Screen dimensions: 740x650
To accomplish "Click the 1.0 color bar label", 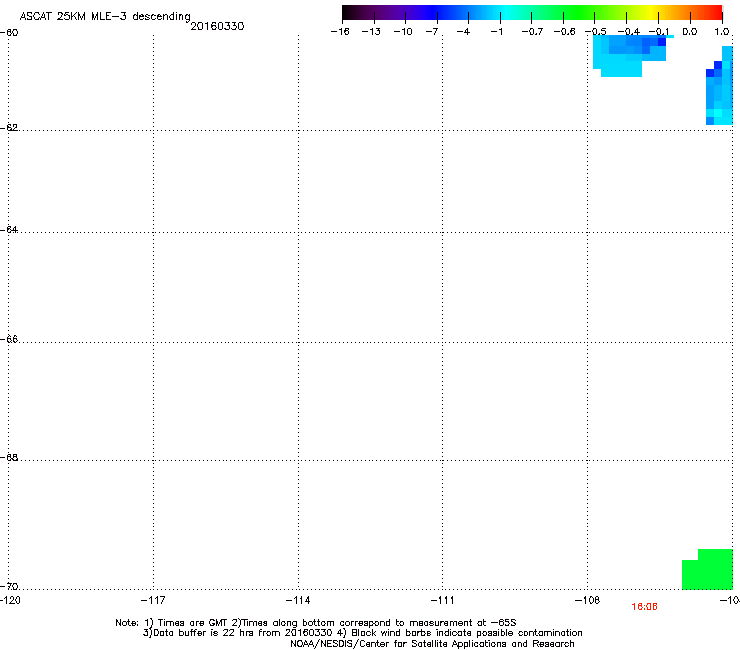I will [x=722, y=32].
